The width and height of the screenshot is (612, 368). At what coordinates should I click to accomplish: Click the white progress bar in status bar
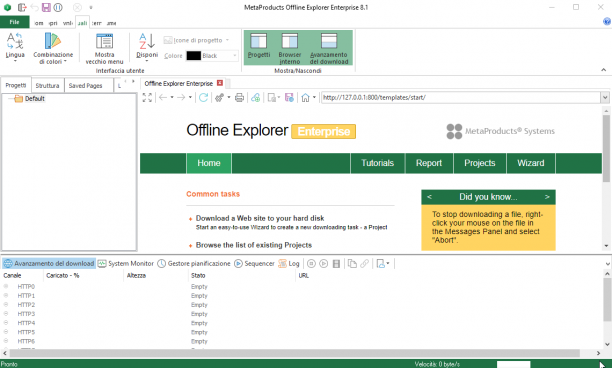[x=514, y=364]
